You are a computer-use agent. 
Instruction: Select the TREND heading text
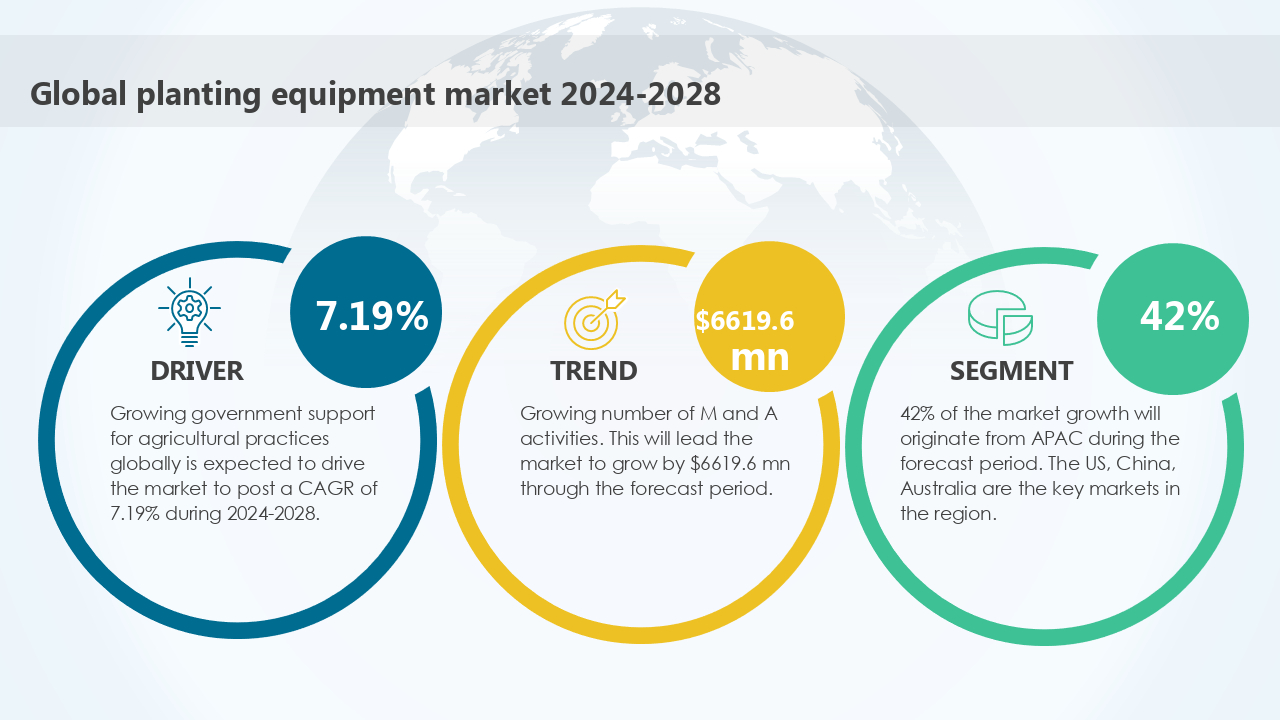(x=593, y=371)
